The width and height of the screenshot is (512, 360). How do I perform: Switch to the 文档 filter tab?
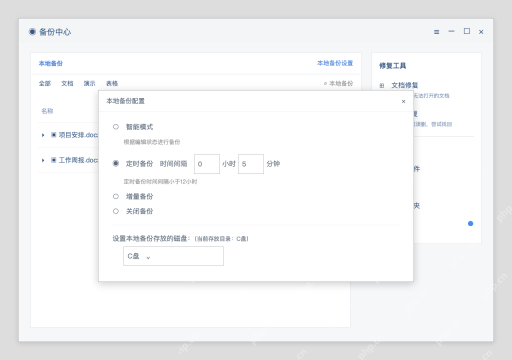67,83
